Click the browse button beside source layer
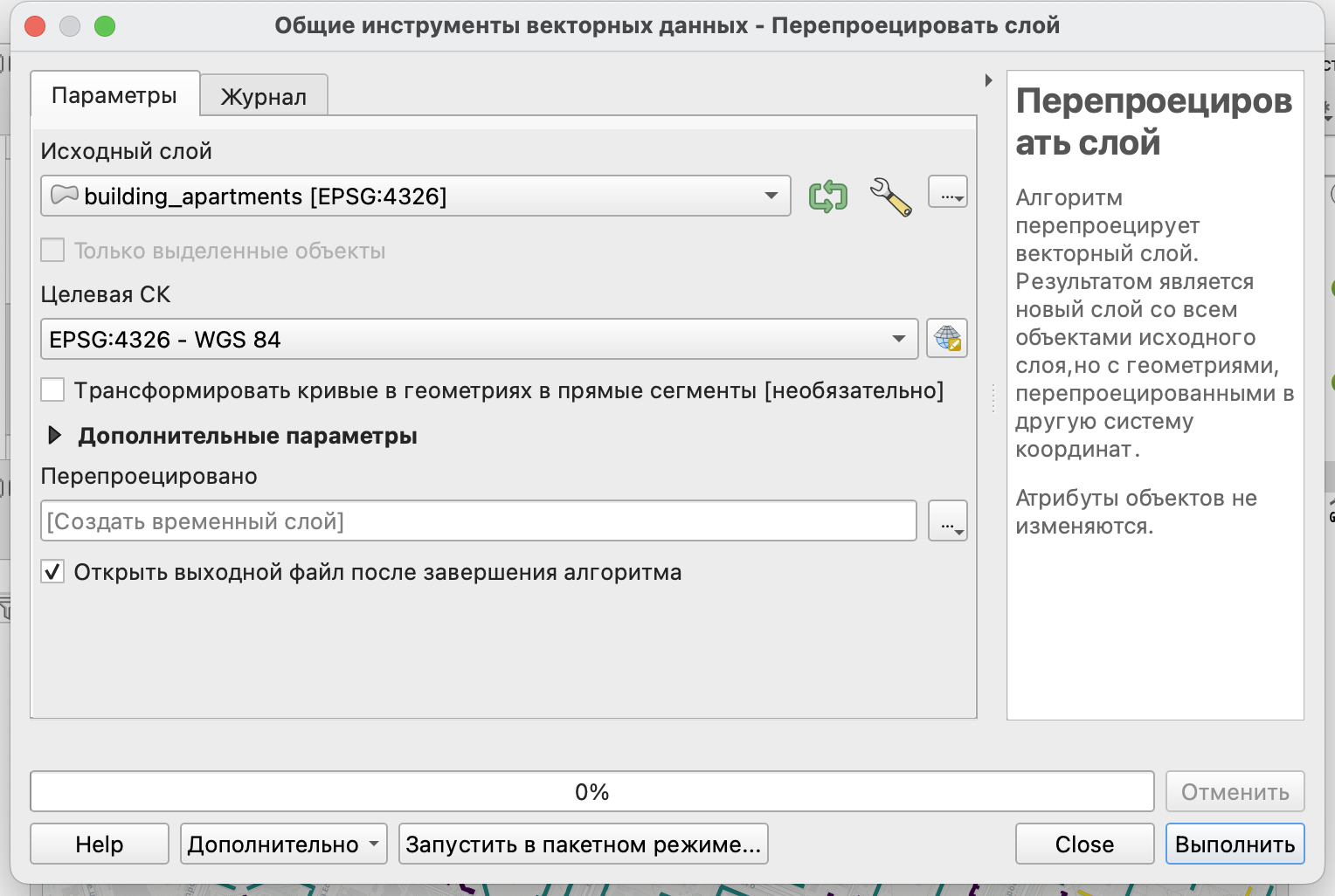This screenshot has width=1335, height=896. (947, 192)
